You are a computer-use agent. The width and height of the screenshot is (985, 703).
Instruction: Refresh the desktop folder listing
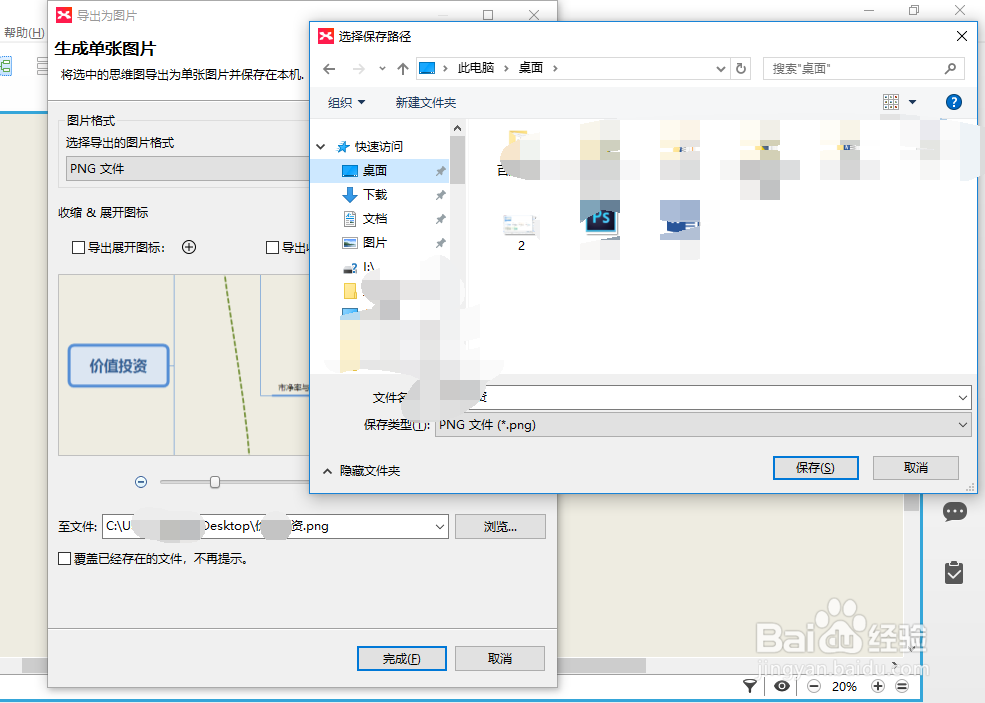741,68
